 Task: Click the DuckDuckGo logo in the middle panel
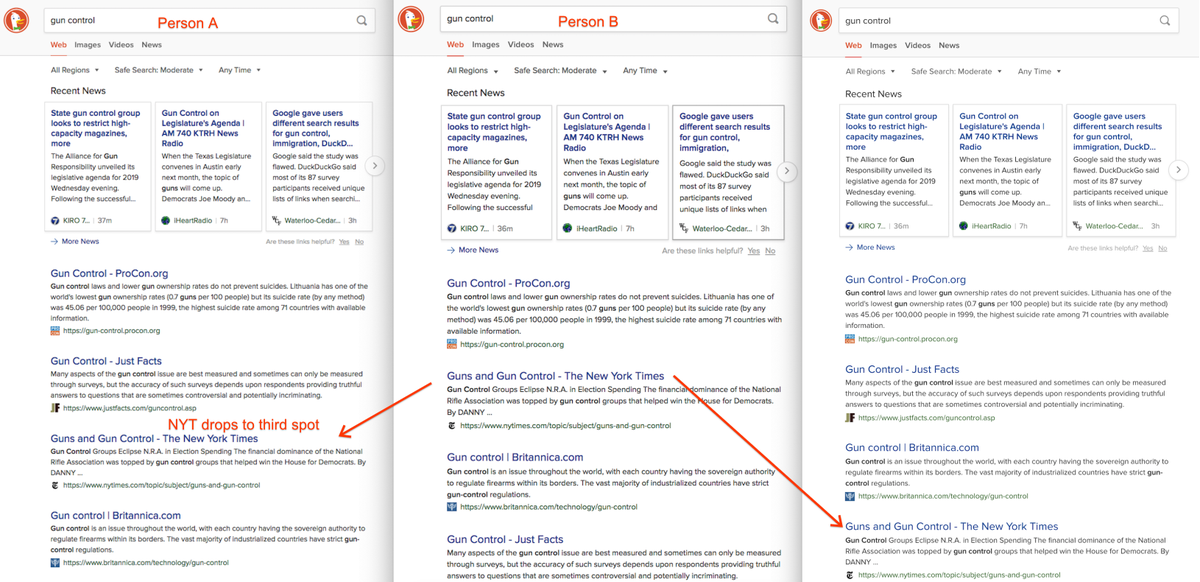click(412, 19)
